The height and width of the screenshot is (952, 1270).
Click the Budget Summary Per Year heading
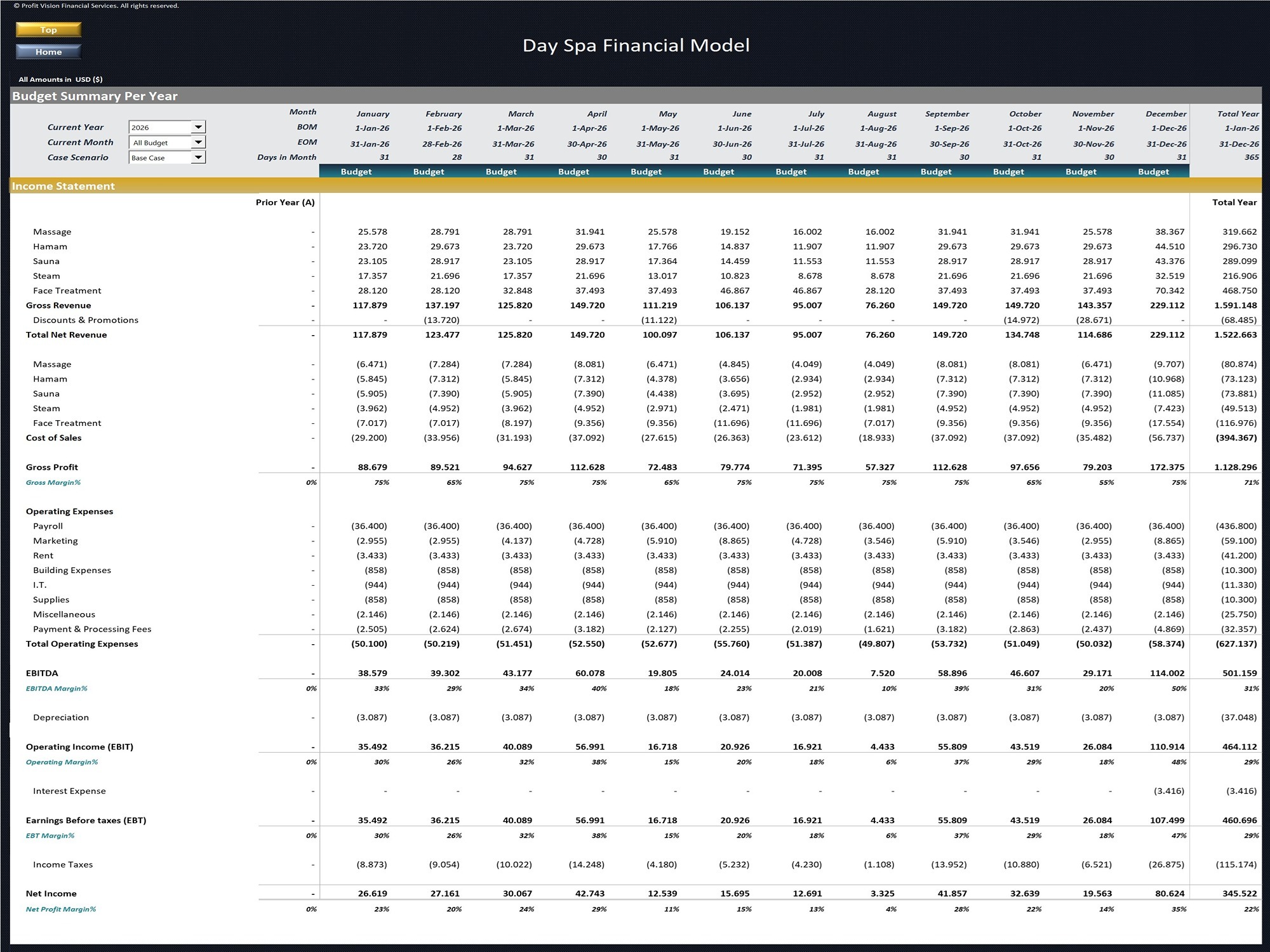point(95,96)
